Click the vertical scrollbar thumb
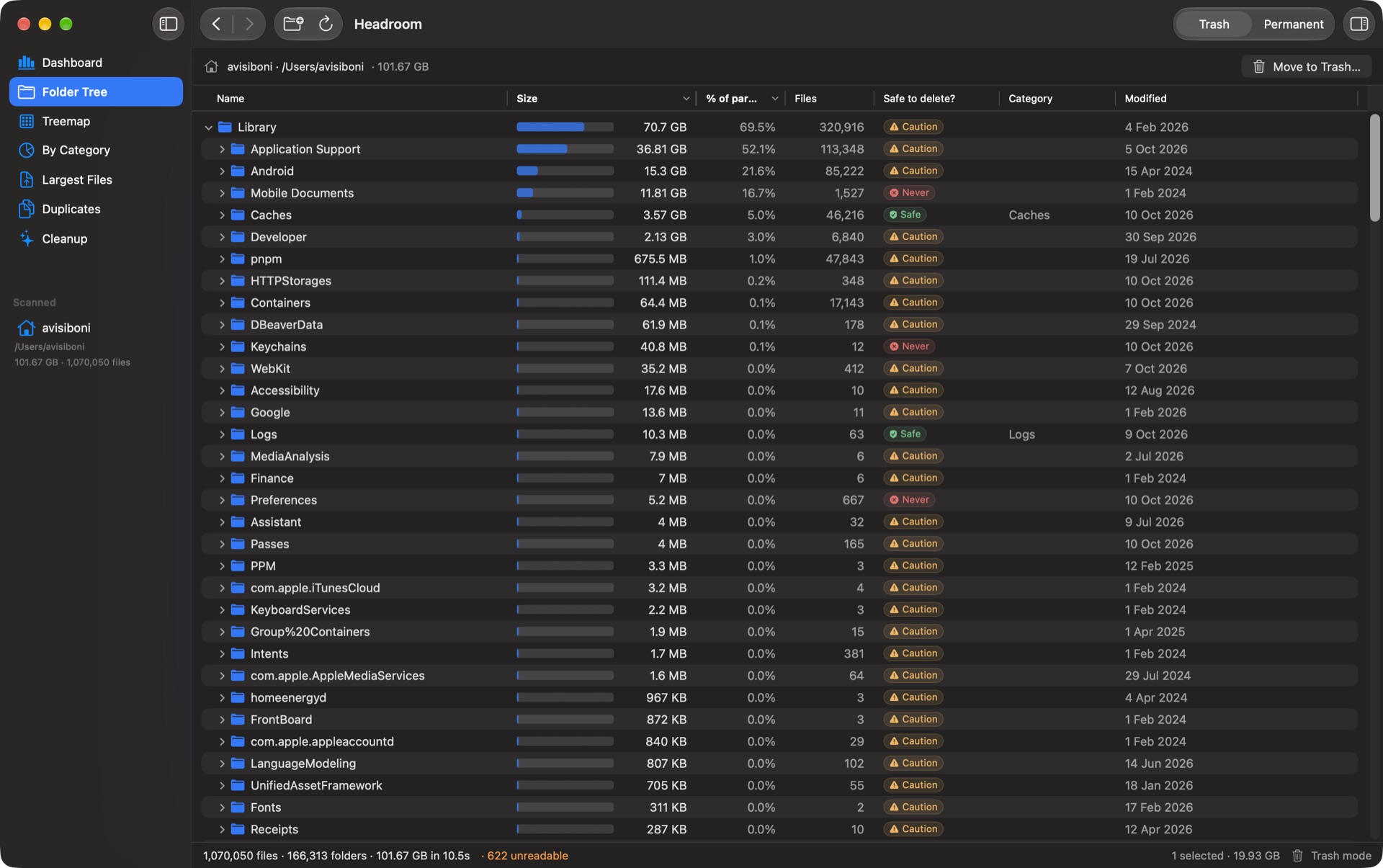Screen dimensions: 1383x868 tap(1374, 167)
